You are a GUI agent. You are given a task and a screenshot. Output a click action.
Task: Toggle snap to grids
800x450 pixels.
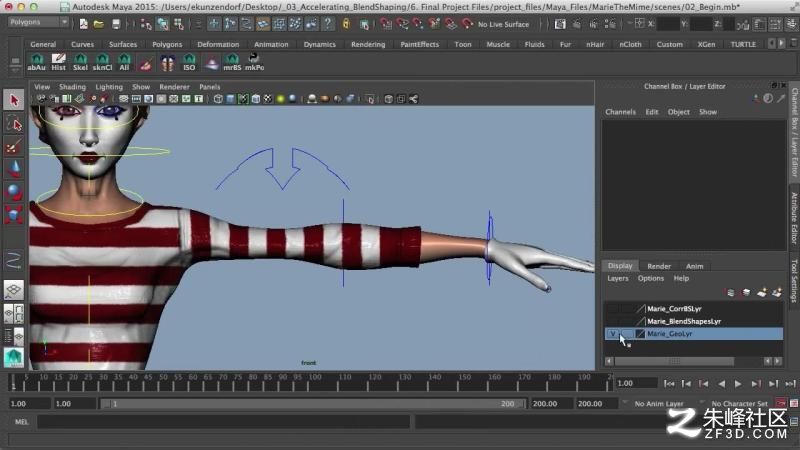tap(386, 24)
